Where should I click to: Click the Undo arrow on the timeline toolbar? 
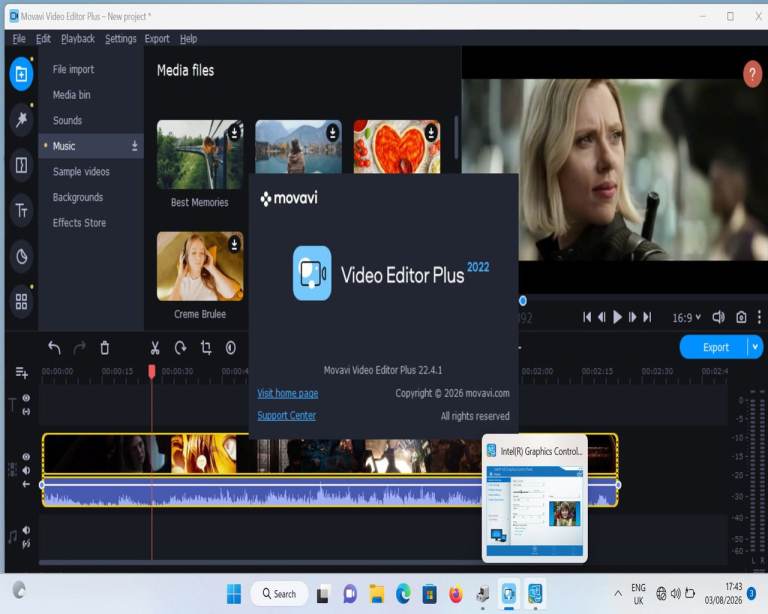click(54, 348)
